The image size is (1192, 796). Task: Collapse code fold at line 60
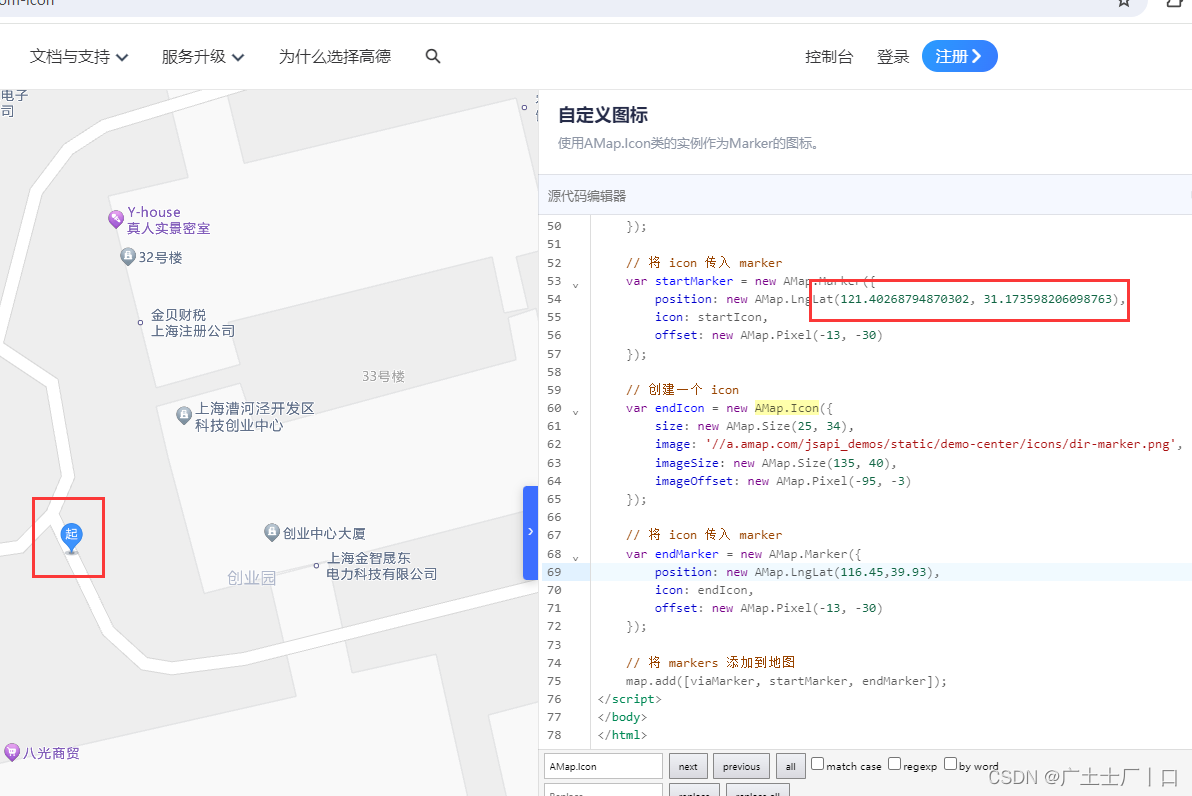click(575, 412)
